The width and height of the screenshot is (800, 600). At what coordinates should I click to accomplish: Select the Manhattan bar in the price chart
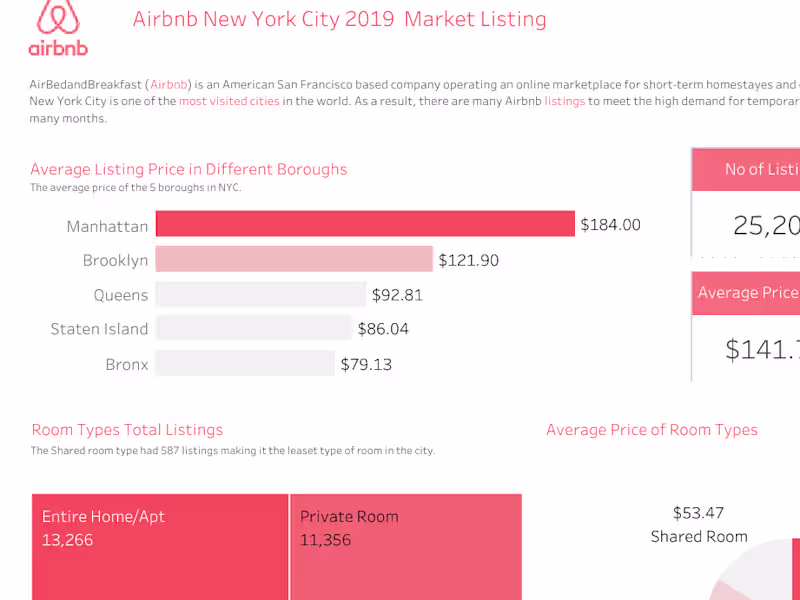365,225
